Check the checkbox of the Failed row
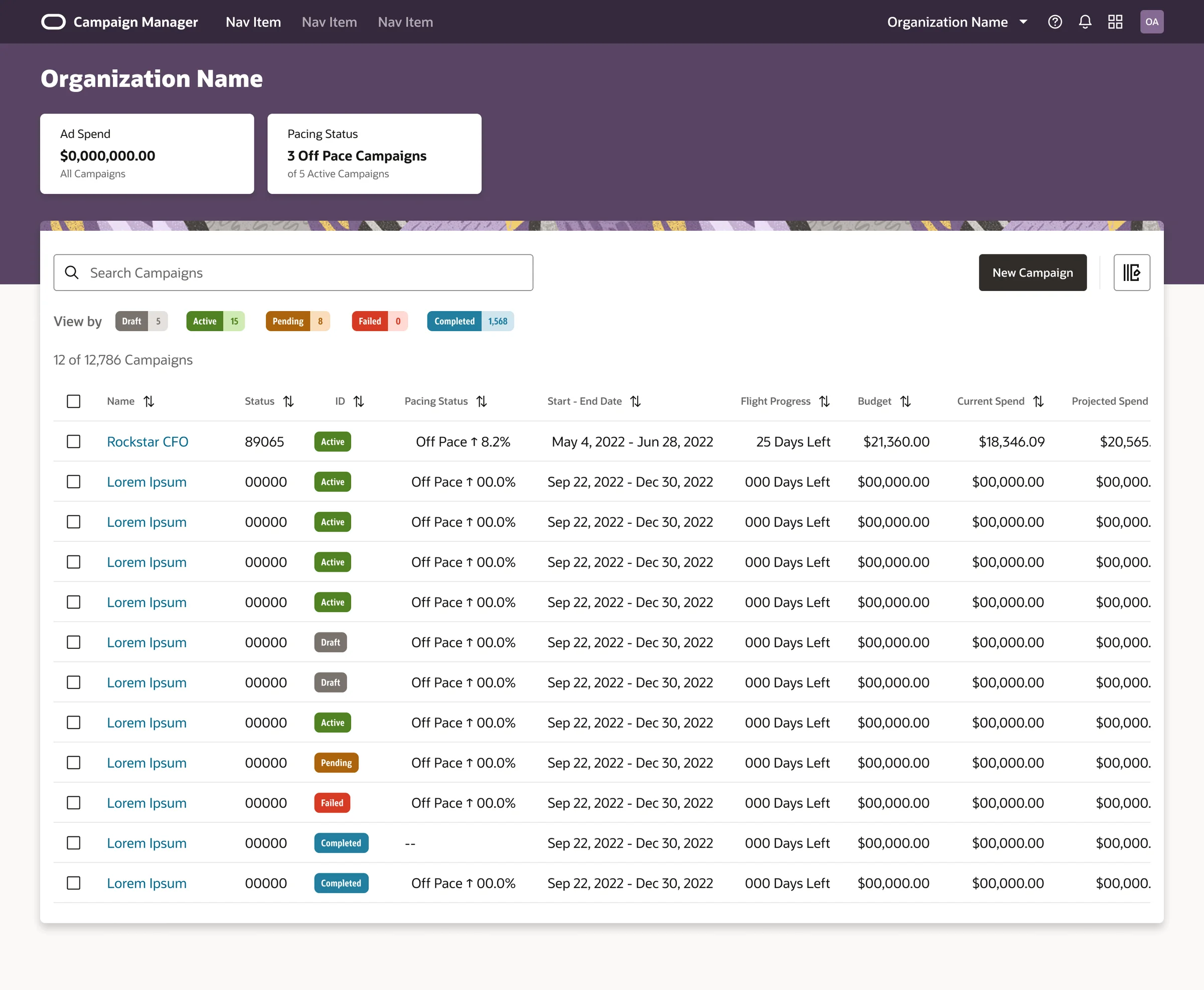1204x990 pixels. click(74, 803)
